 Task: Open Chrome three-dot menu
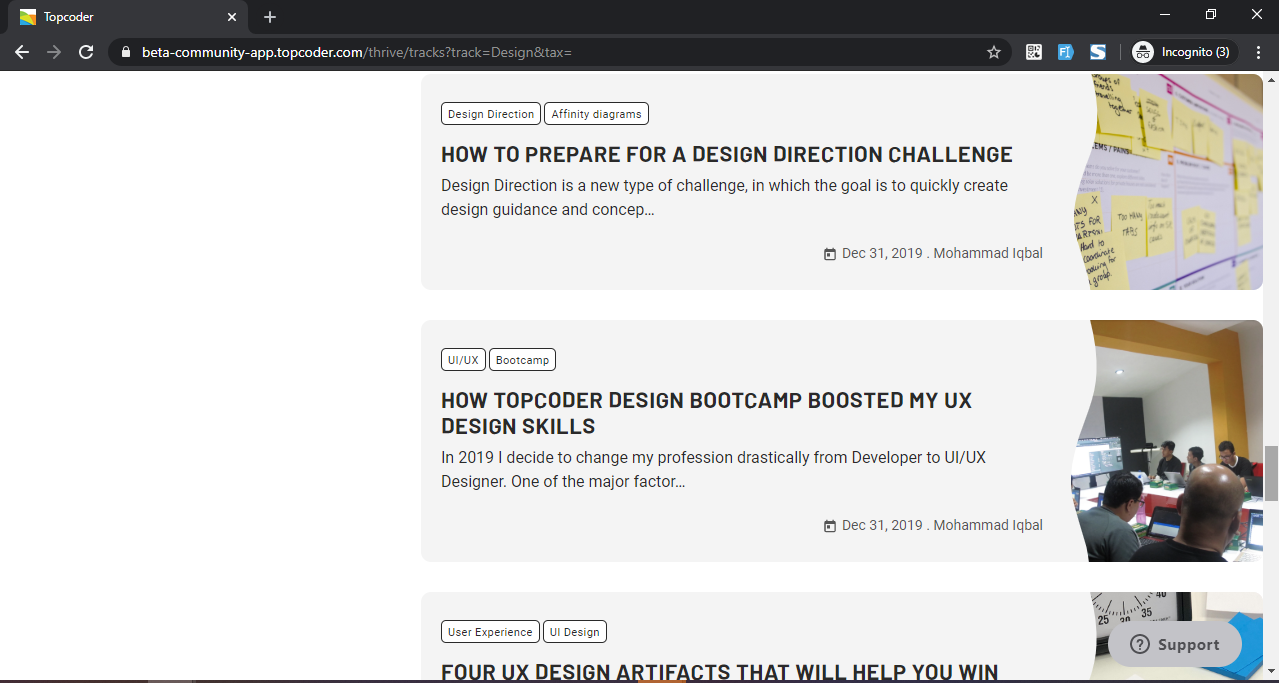tap(1258, 52)
